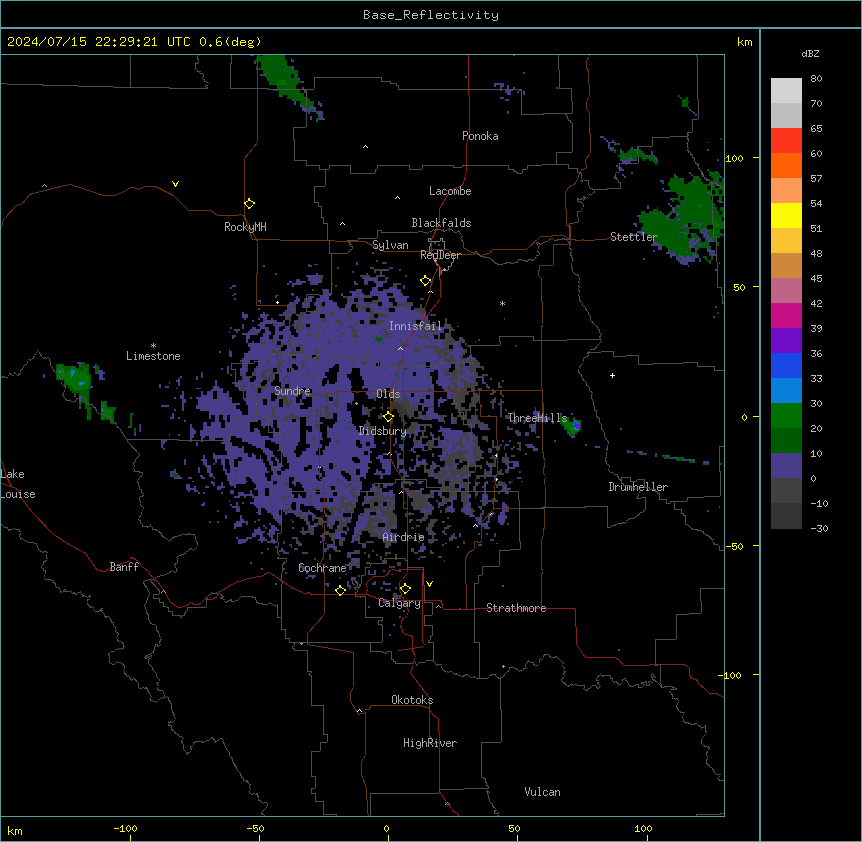Viewport: 862px width, 842px height.
Task: Select the Olds map label
Action: click(388, 394)
